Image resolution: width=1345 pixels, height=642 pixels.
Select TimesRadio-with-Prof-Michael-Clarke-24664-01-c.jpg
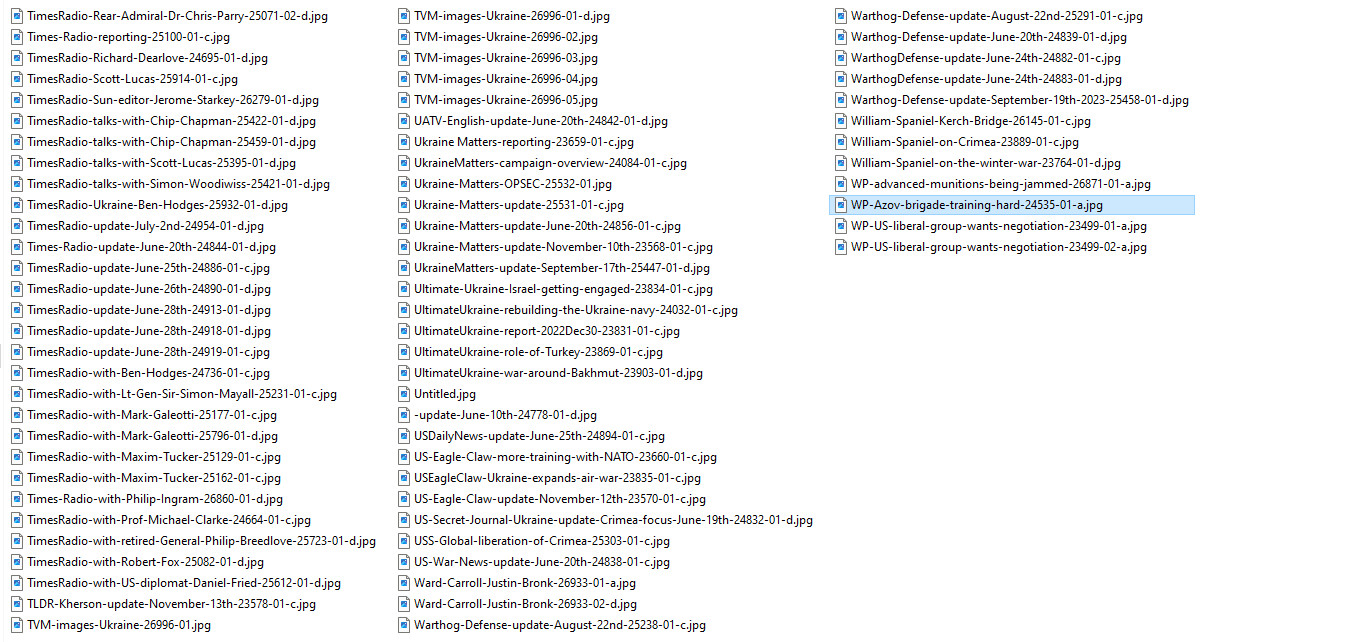[169, 520]
